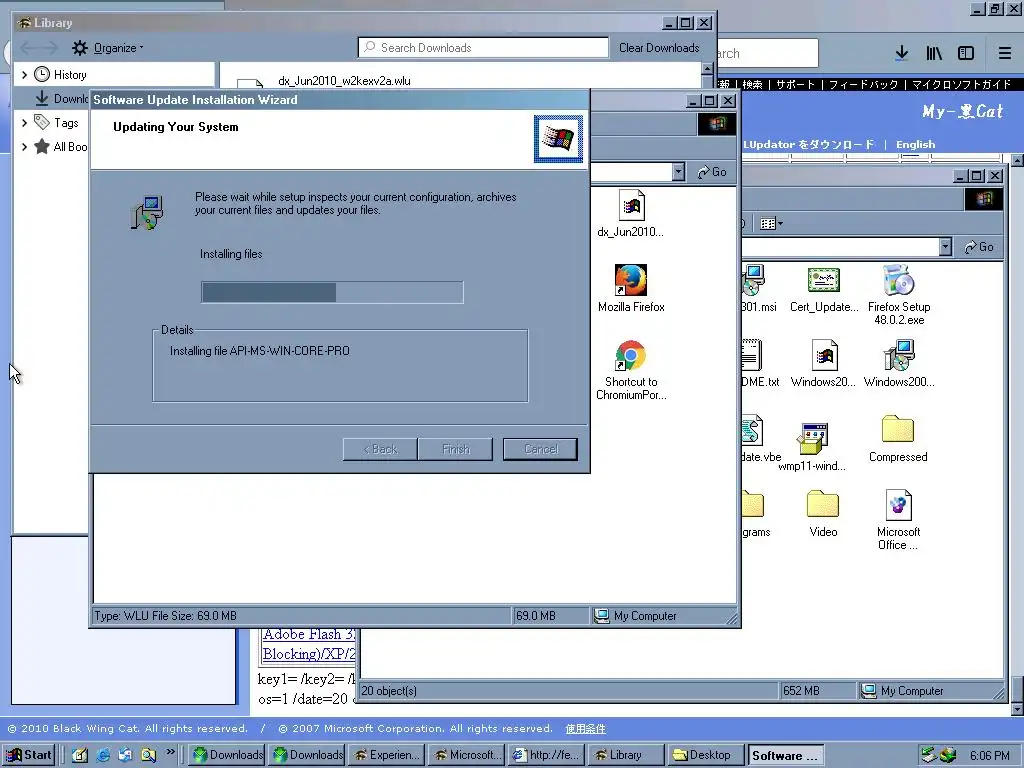This screenshot has height=768, width=1024.
Task: Click the browser page scroll down arrow
Action: tap(1017, 709)
